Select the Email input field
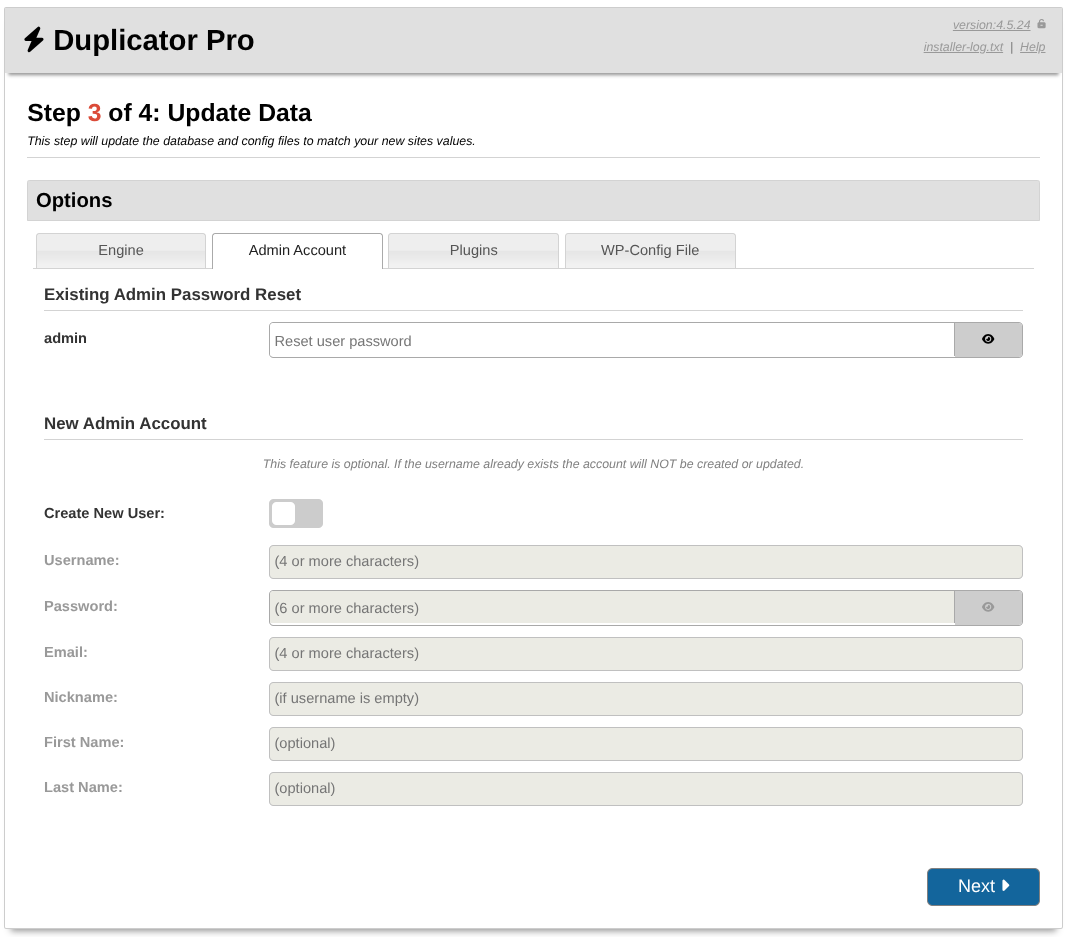This screenshot has width=1069, height=937. coord(645,654)
